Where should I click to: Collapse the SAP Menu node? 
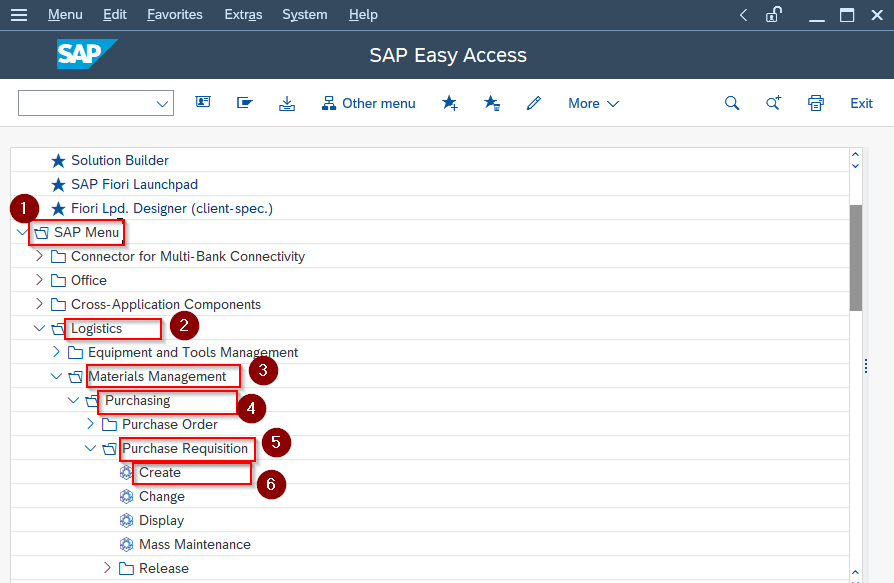[22, 232]
